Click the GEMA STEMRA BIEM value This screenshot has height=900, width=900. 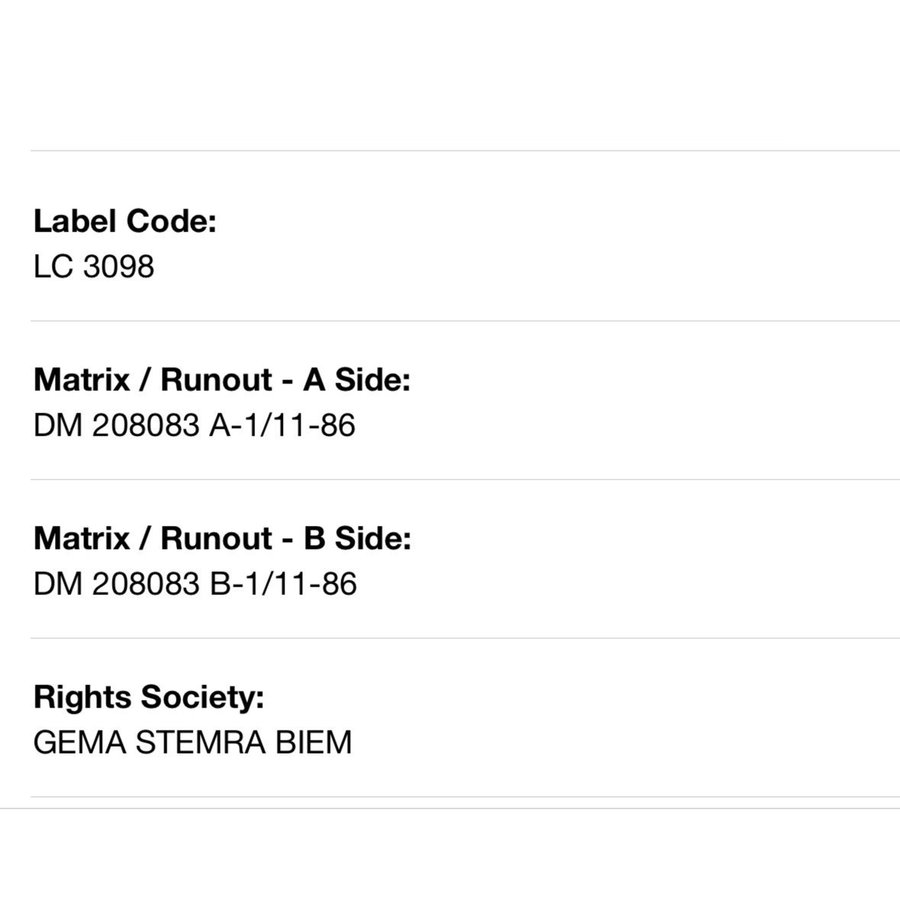click(x=193, y=742)
